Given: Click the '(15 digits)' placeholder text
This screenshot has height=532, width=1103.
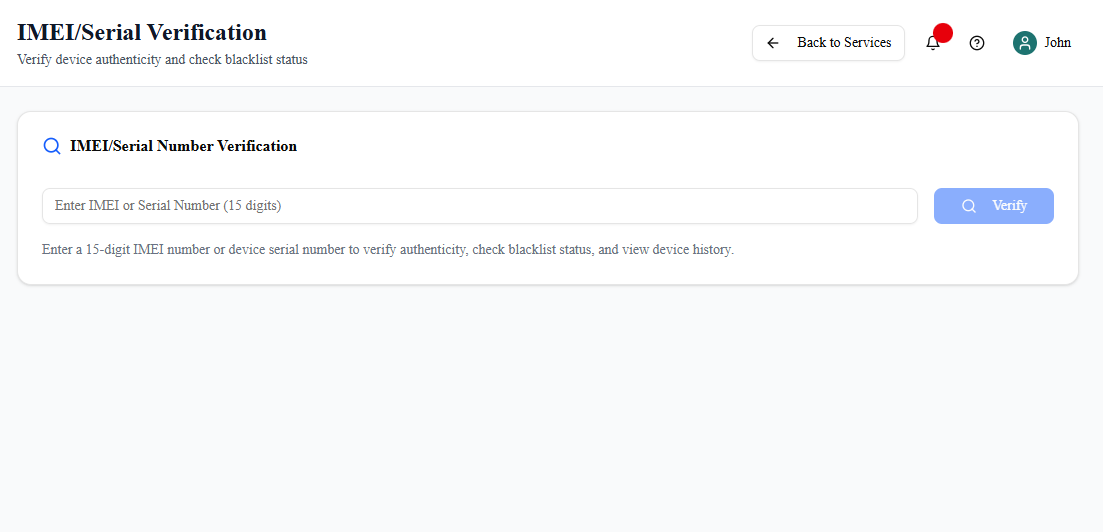Looking at the screenshot, I should 252,206.
